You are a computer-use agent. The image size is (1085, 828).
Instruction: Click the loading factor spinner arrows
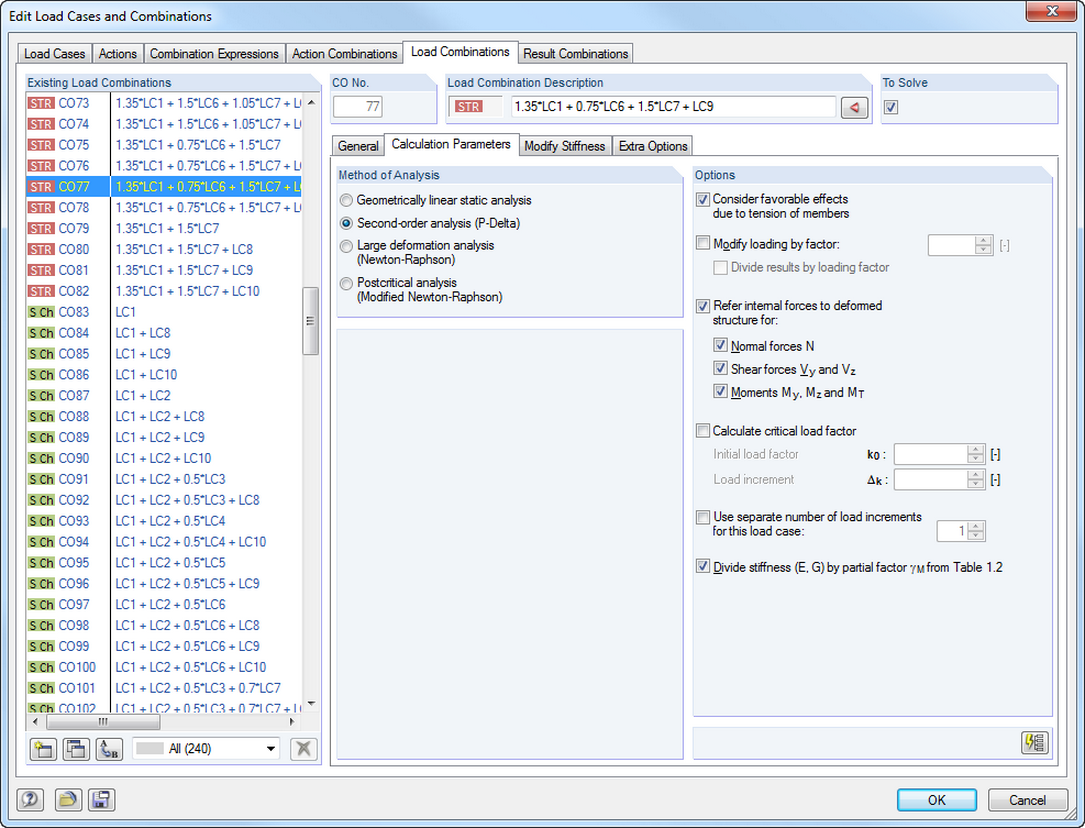(x=983, y=245)
